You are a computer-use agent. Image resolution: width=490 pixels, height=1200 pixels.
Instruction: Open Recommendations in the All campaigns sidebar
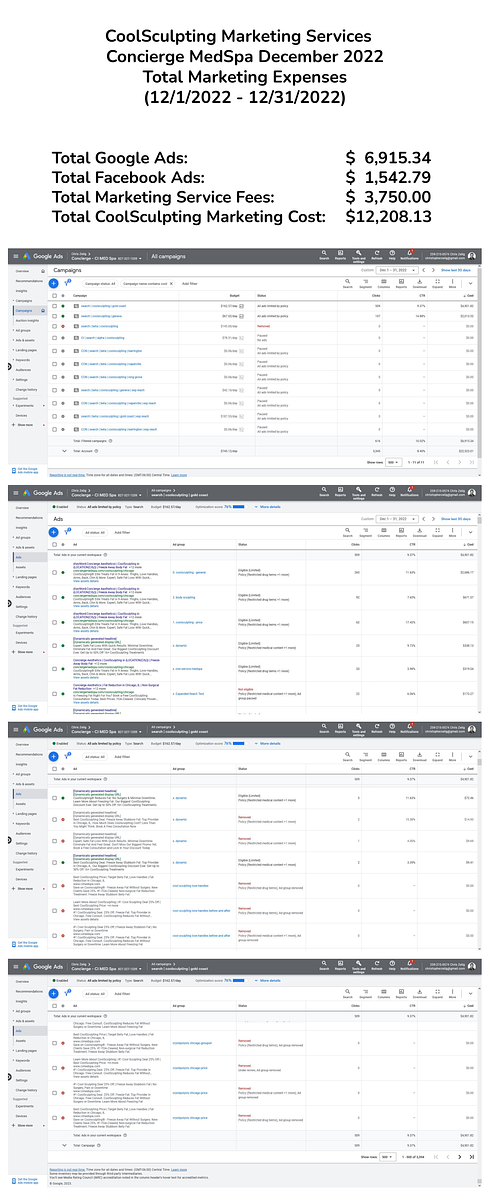(x=28, y=281)
